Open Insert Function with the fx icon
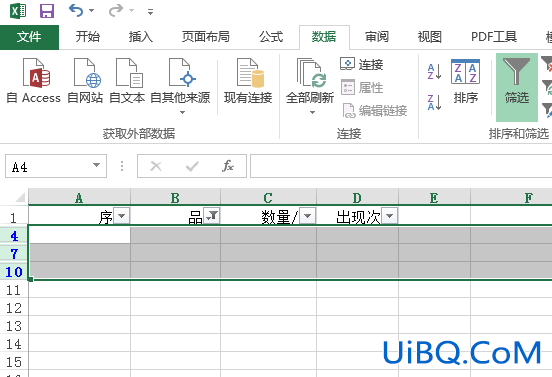This screenshot has height=377, width=552. pyautogui.click(x=228, y=166)
